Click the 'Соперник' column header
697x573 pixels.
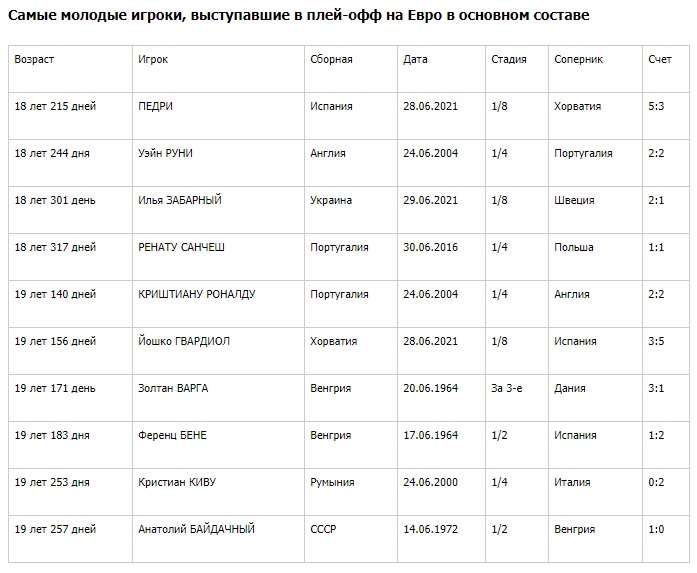tap(579, 60)
